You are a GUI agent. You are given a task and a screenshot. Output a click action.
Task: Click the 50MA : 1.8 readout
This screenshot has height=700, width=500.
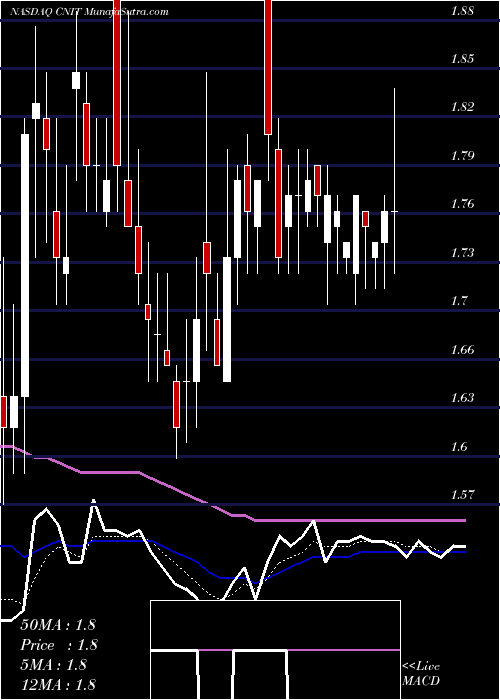coord(58,625)
